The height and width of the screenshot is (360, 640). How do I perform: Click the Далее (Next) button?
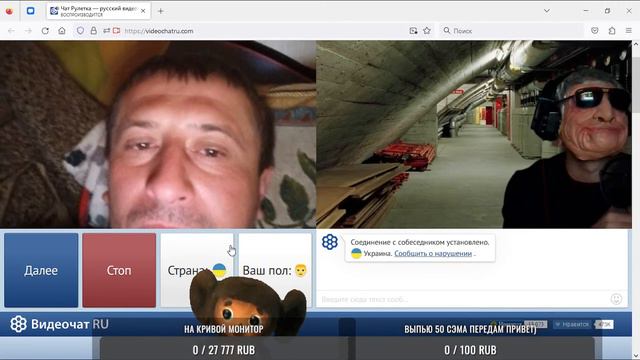click(41, 270)
